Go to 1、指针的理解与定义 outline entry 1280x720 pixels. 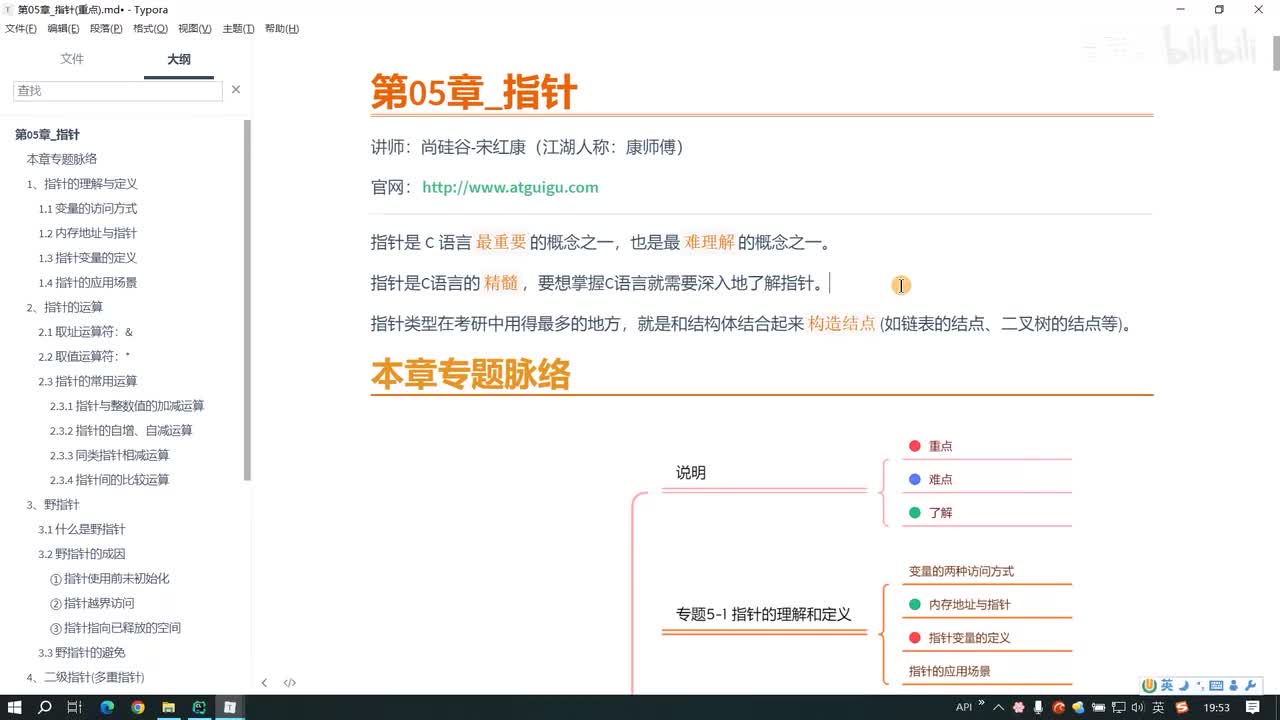pos(82,184)
